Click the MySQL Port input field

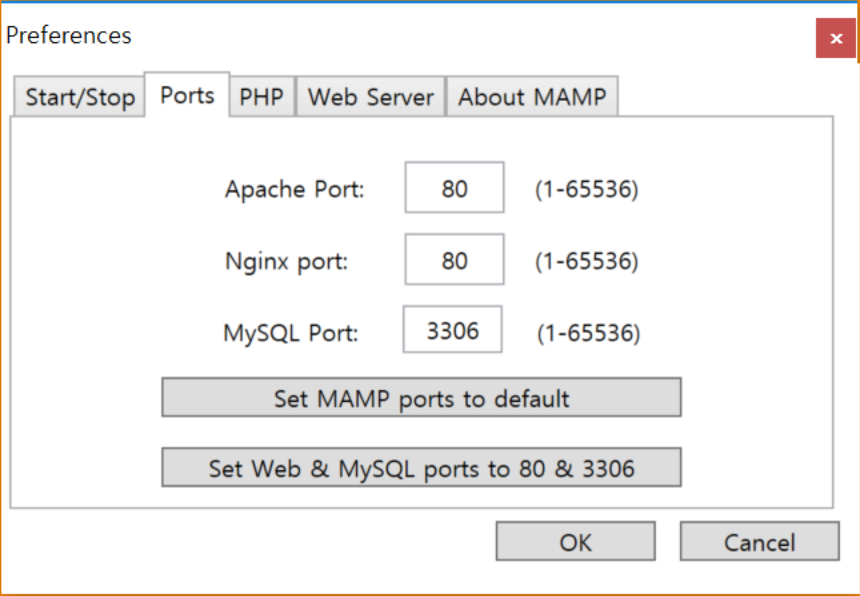(x=452, y=330)
